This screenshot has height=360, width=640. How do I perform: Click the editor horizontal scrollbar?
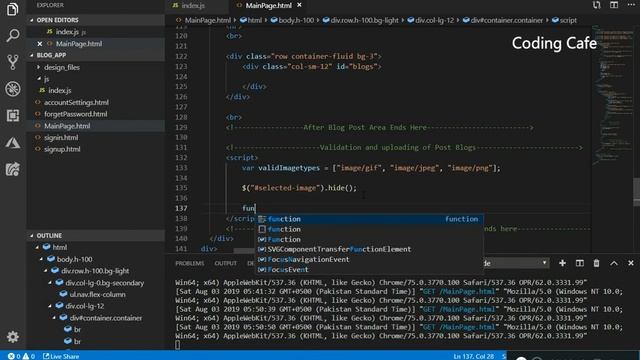point(244,251)
